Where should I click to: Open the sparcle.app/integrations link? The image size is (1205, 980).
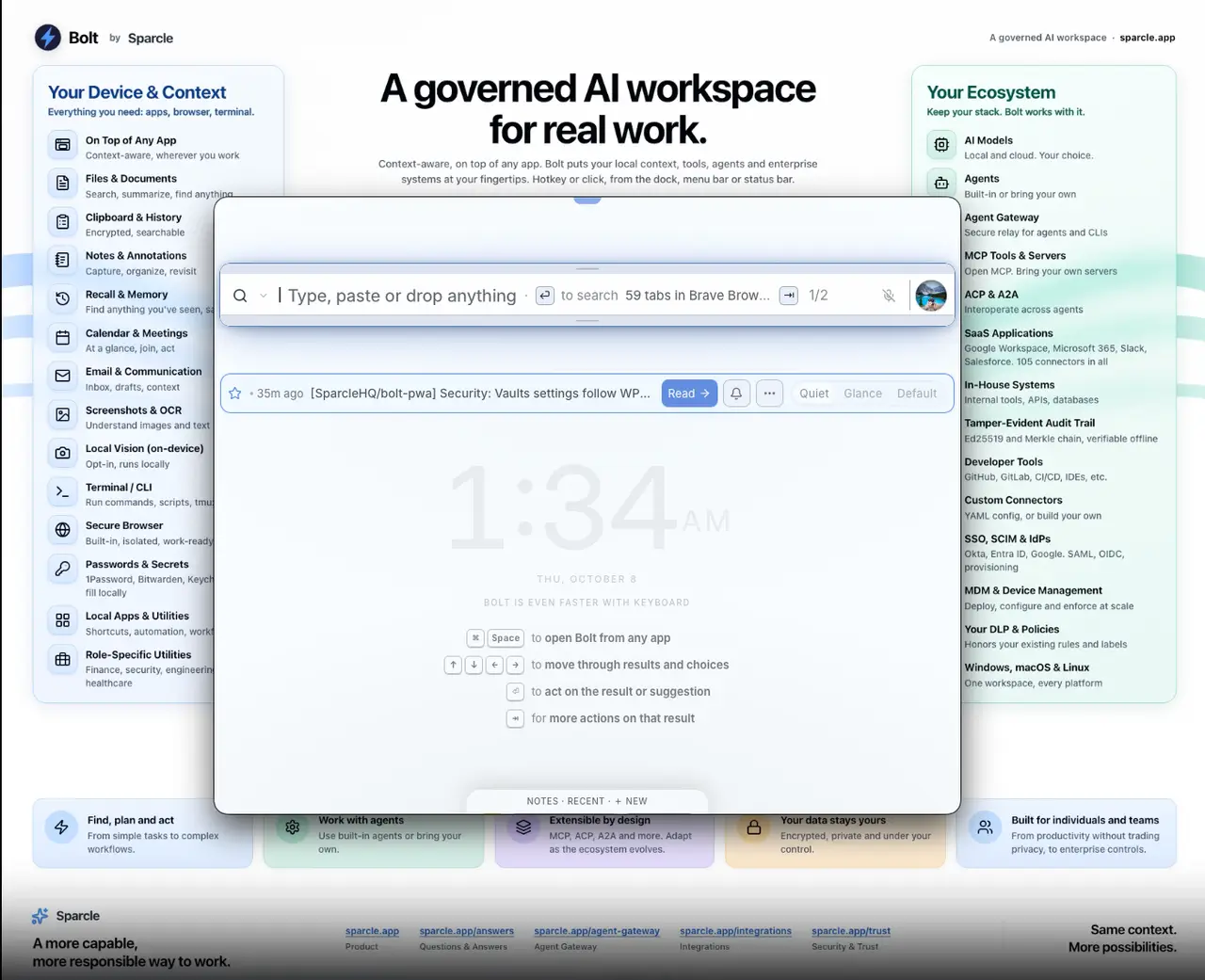tap(735, 931)
